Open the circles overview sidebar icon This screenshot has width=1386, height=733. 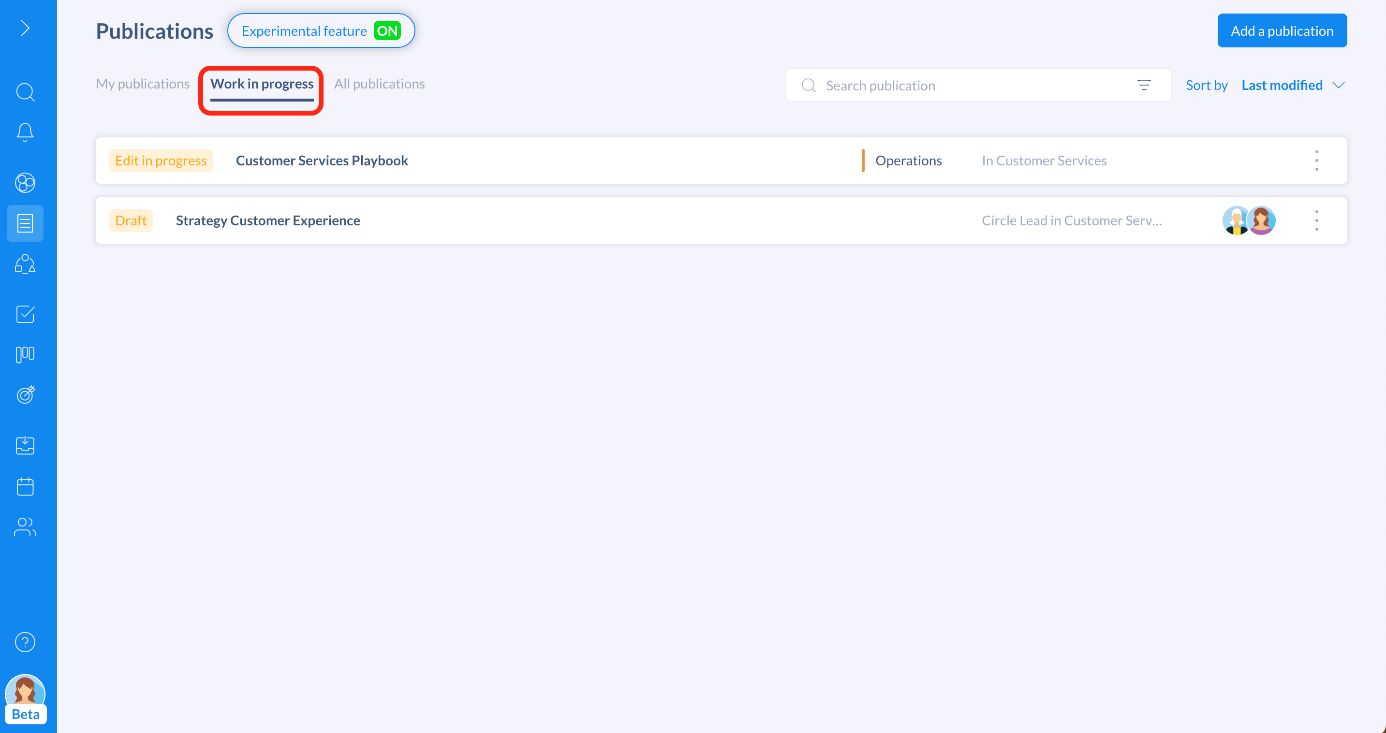tap(25, 182)
